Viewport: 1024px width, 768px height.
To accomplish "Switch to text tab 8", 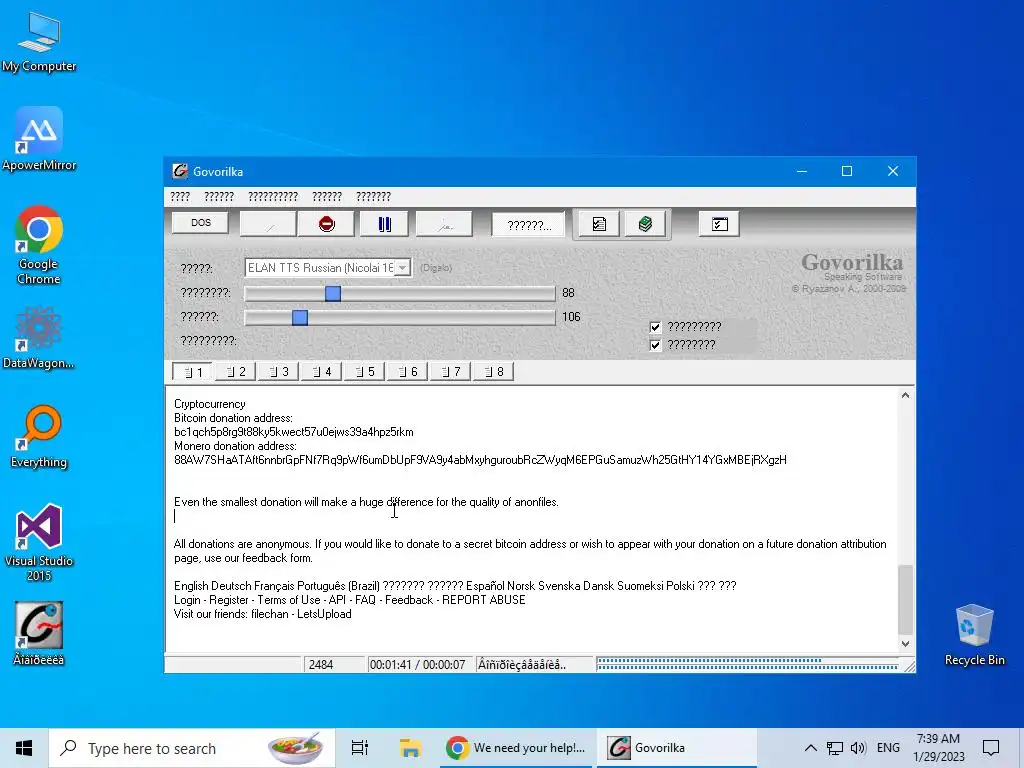I will coord(494,372).
